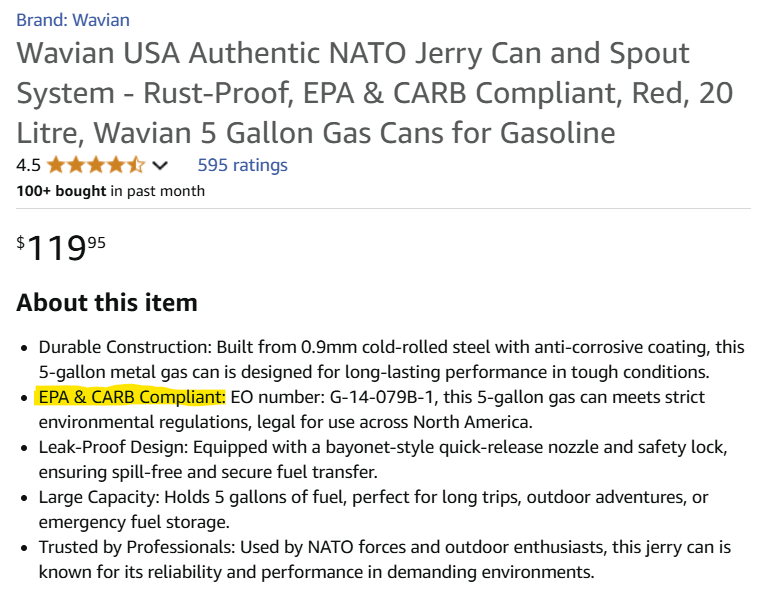Screen dimensions: 770x603
Task: Click the Leak-Proof Design bullet text
Action: click(x=383, y=460)
